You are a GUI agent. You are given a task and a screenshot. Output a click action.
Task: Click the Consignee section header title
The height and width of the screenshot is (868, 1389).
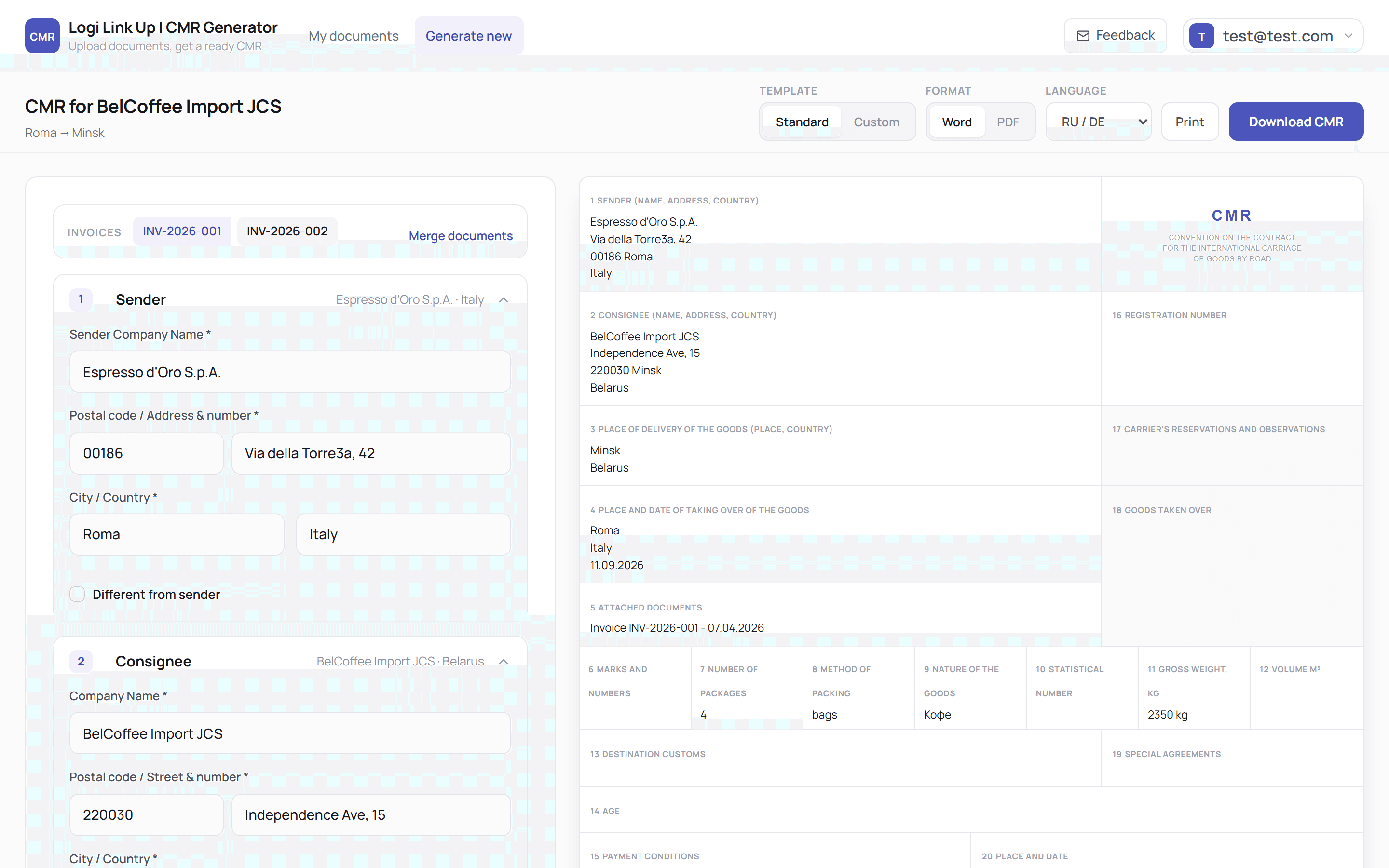[153, 661]
